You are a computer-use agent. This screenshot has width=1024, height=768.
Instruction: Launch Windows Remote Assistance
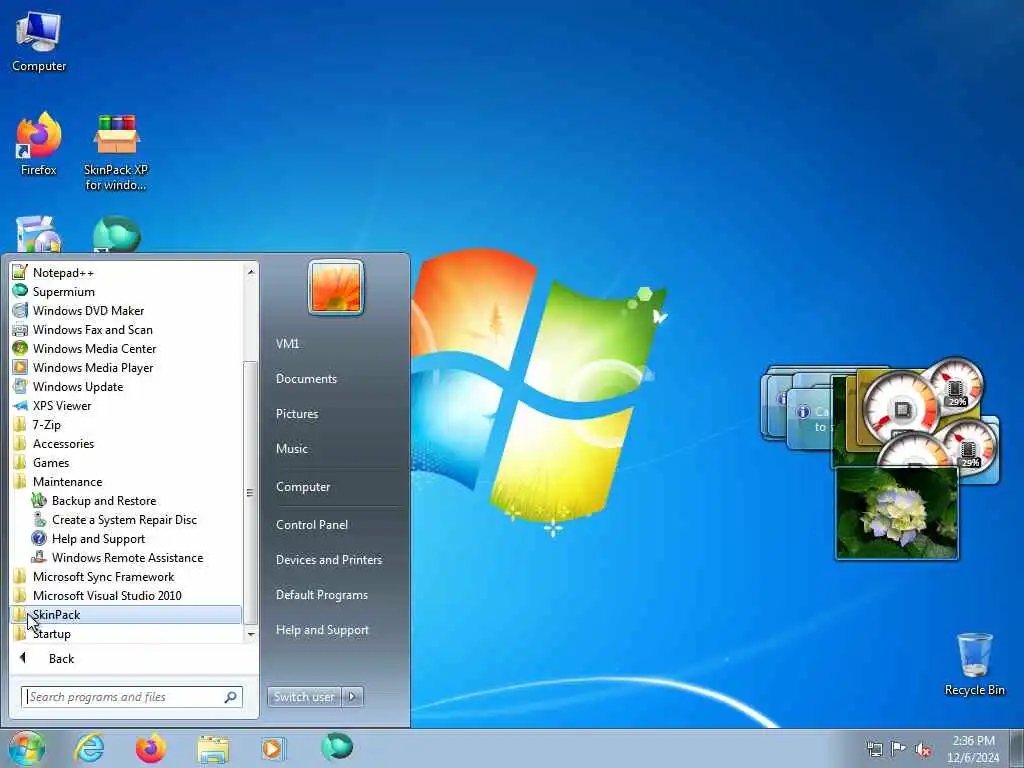pyautogui.click(x=127, y=557)
